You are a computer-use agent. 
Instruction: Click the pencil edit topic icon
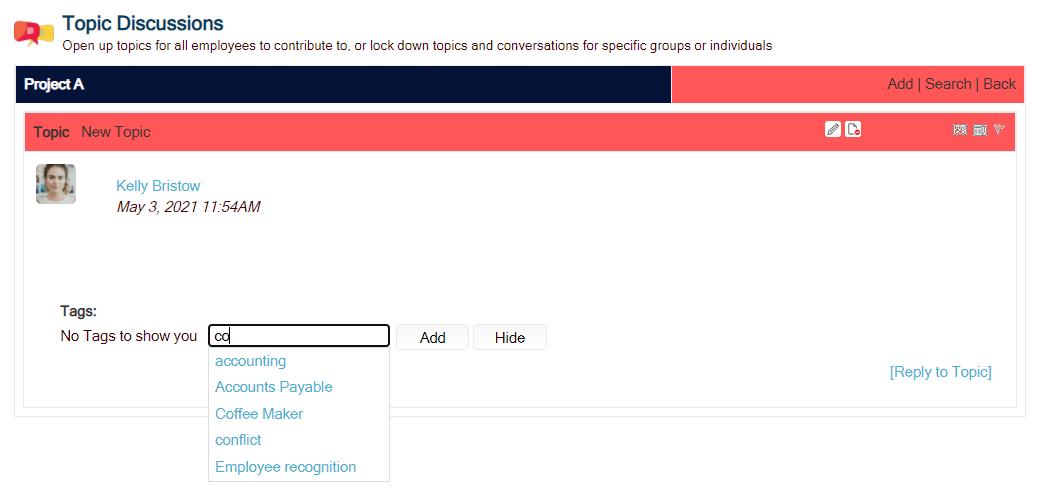(833, 129)
